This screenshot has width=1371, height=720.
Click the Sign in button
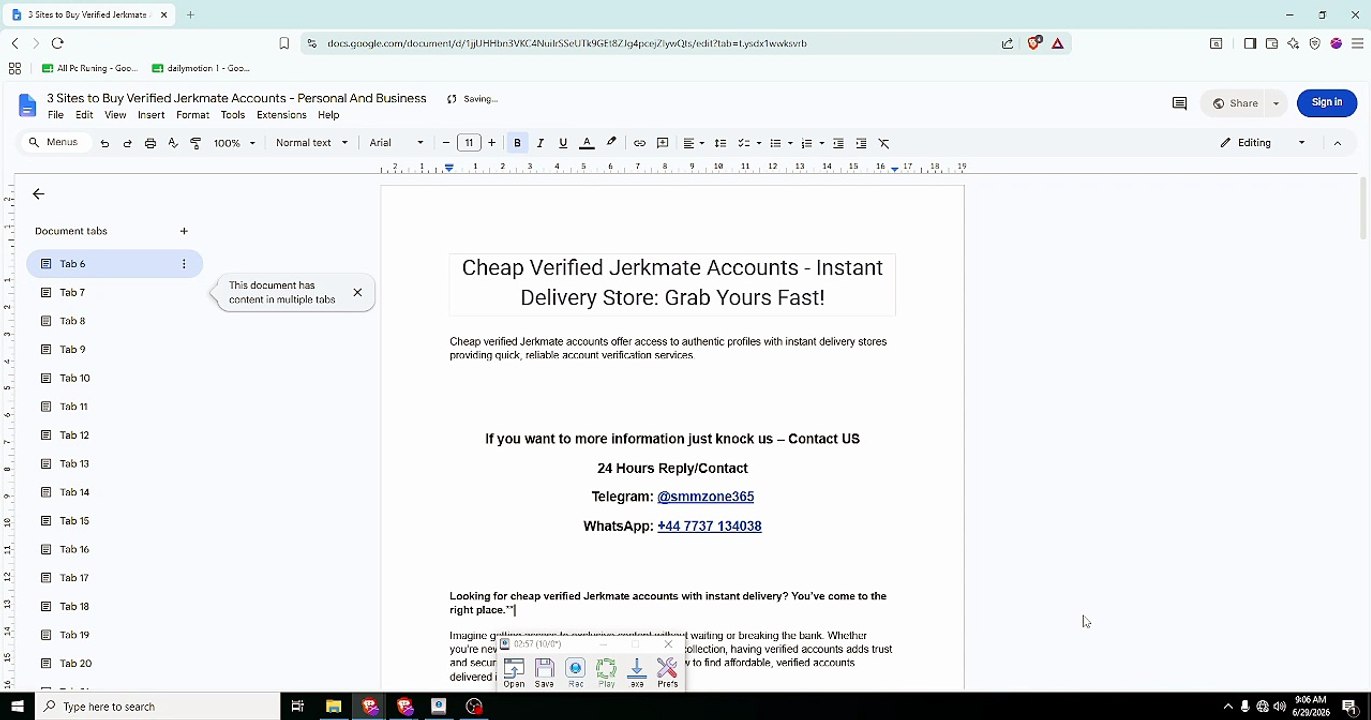pos(1327,103)
